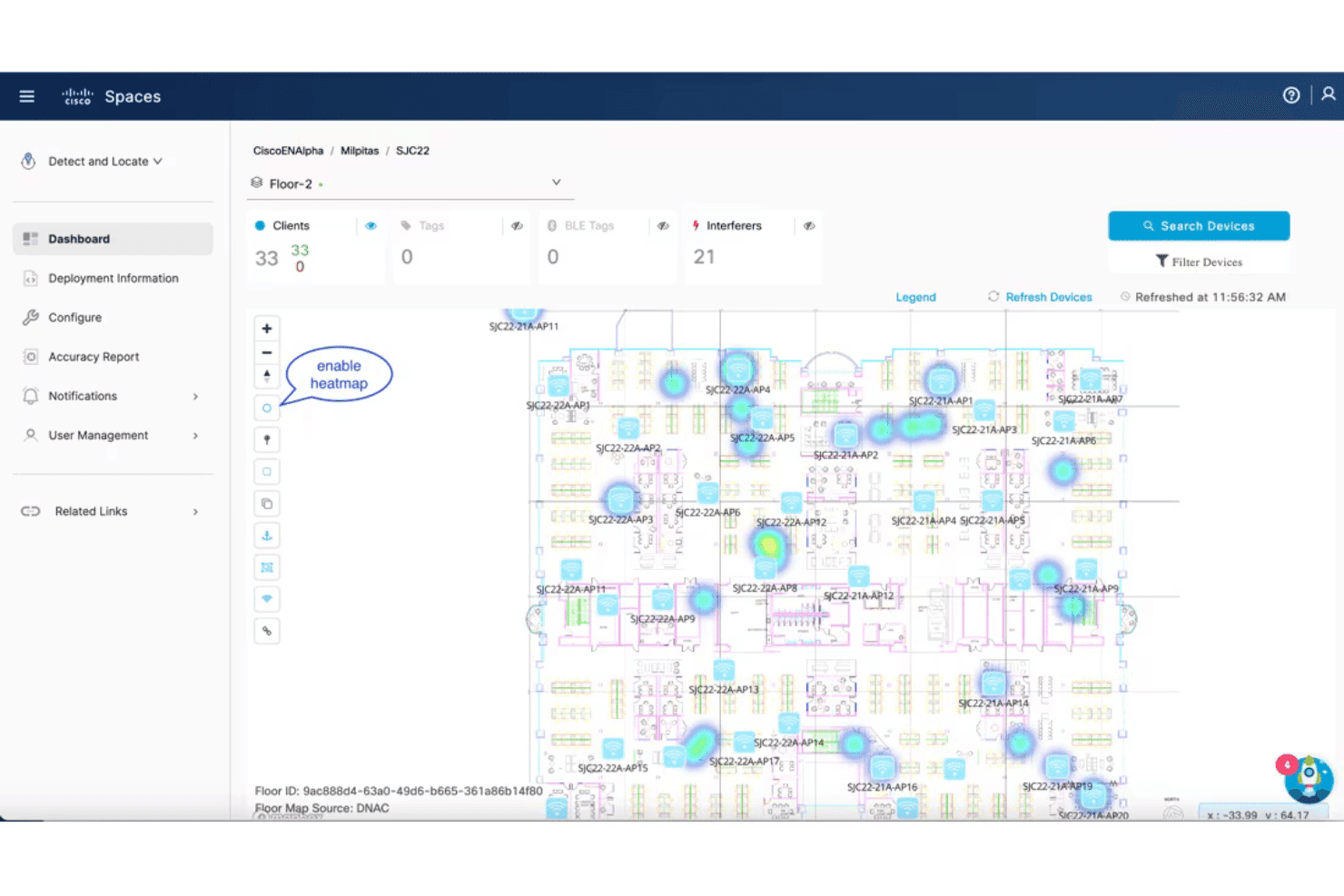Zoom out of the floor map
The width and height of the screenshot is (1344, 896).
[x=267, y=352]
